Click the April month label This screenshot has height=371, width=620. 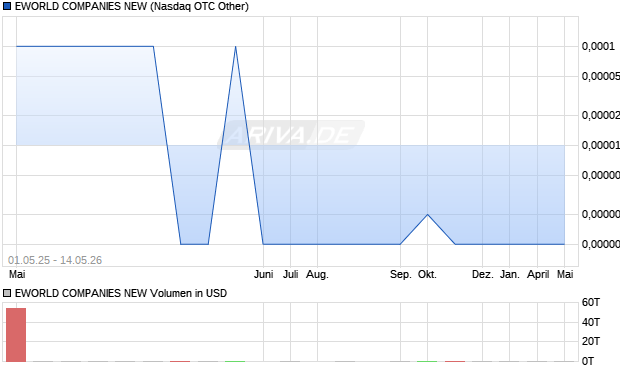(x=538, y=274)
